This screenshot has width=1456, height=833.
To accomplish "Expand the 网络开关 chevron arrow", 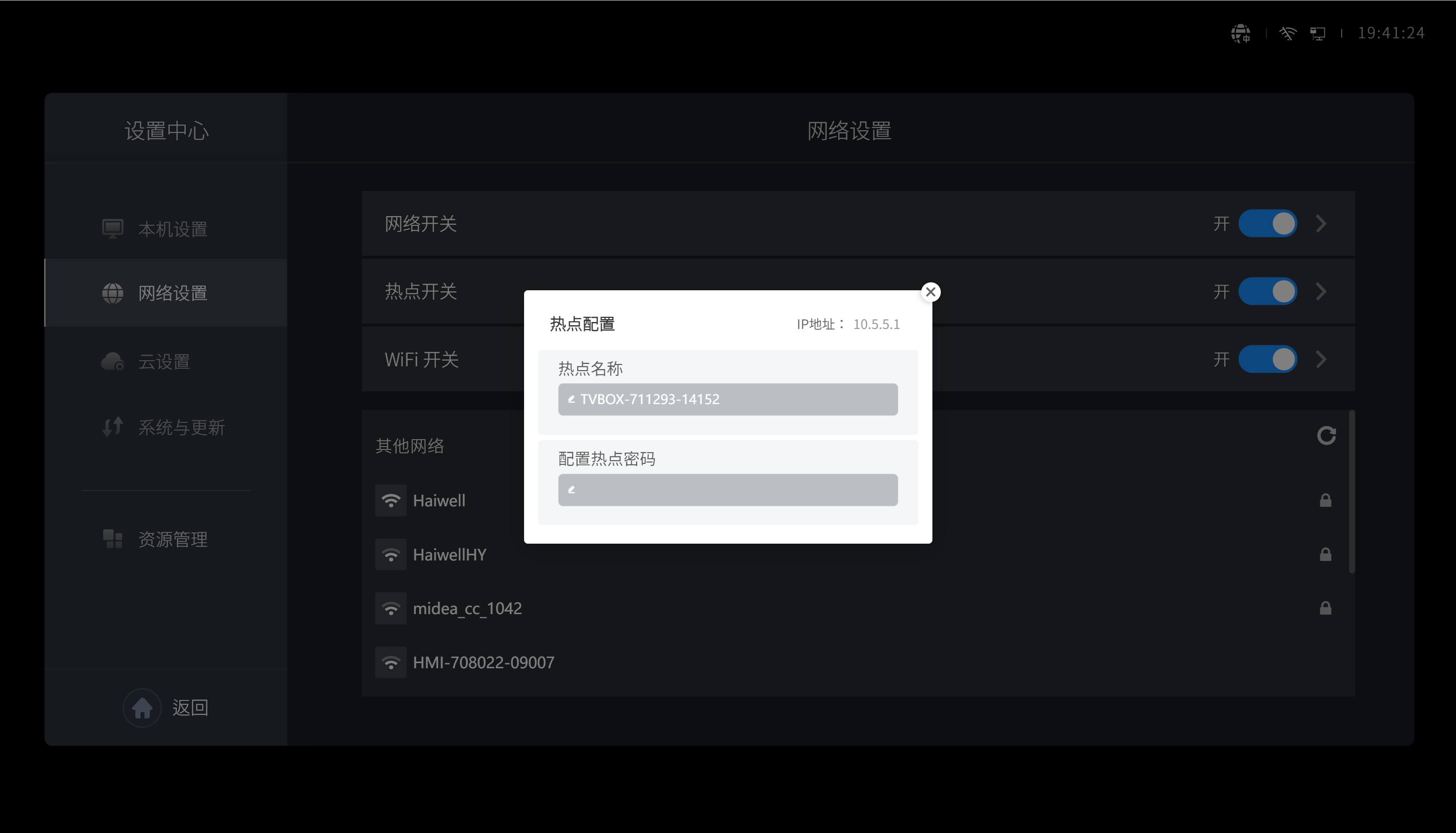I will tap(1321, 223).
